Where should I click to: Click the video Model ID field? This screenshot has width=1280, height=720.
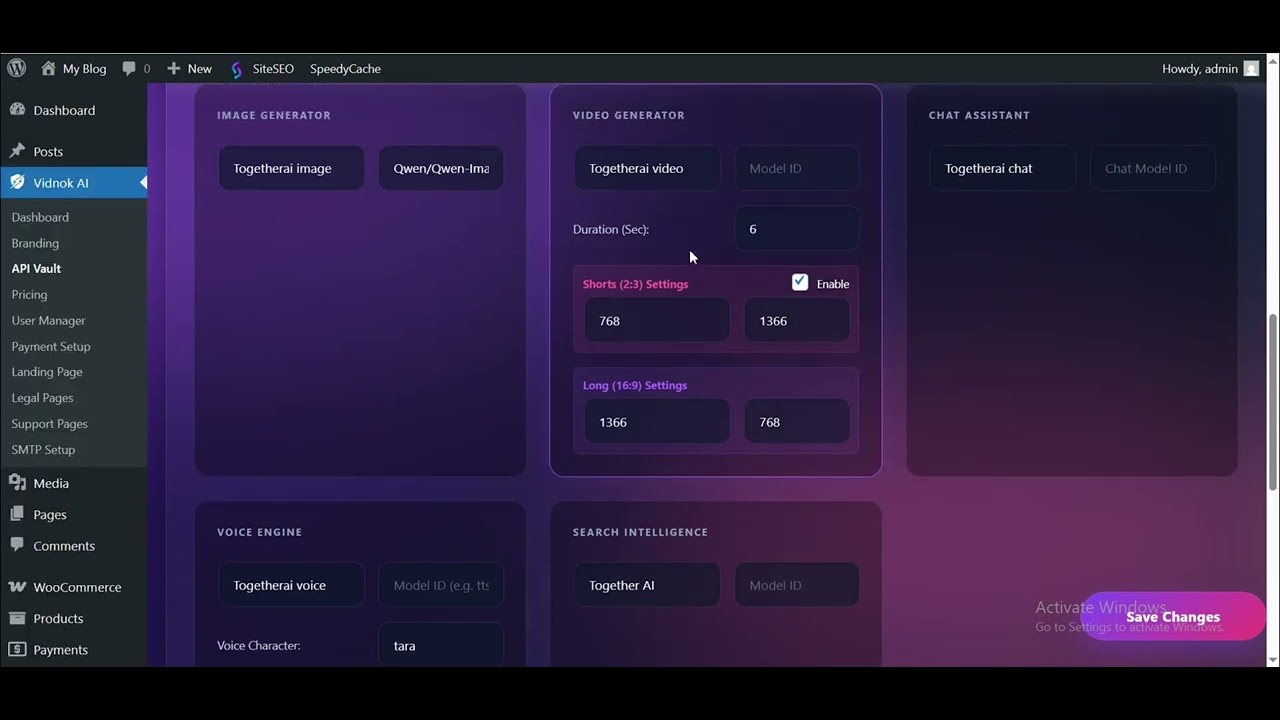(797, 168)
